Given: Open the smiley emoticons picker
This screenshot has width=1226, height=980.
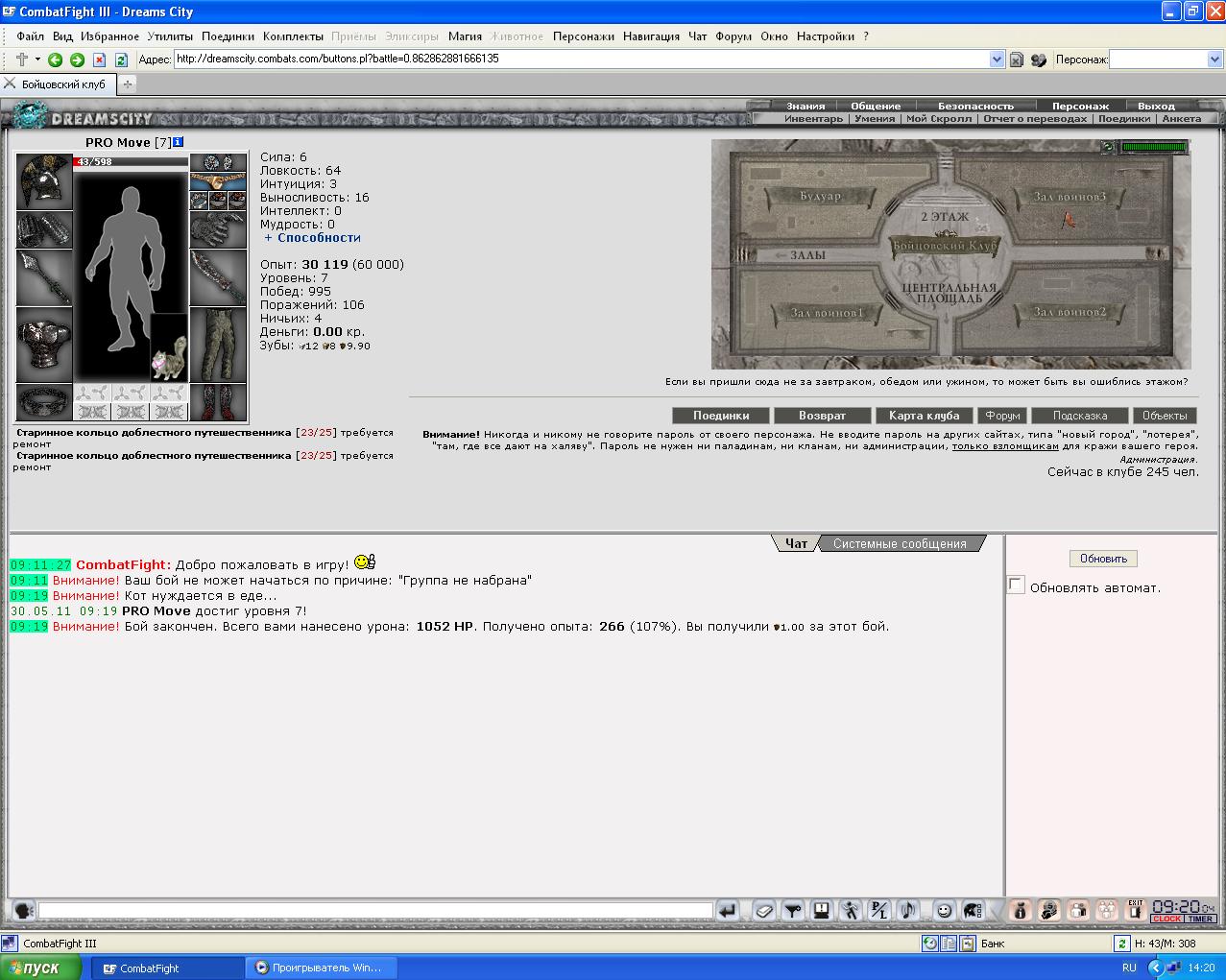Looking at the screenshot, I should point(944,911).
